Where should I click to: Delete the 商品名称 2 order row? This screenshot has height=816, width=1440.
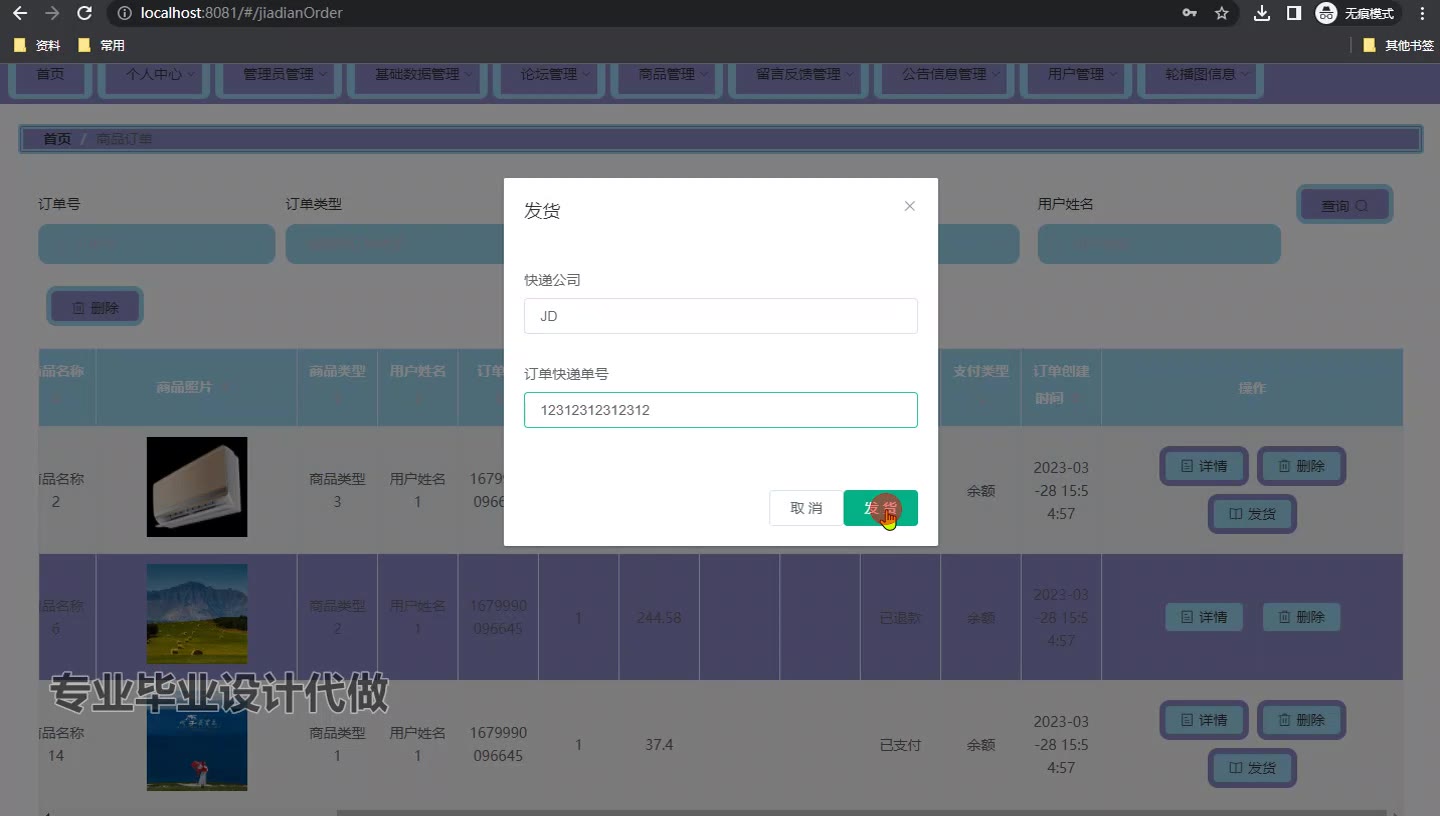(1301, 466)
